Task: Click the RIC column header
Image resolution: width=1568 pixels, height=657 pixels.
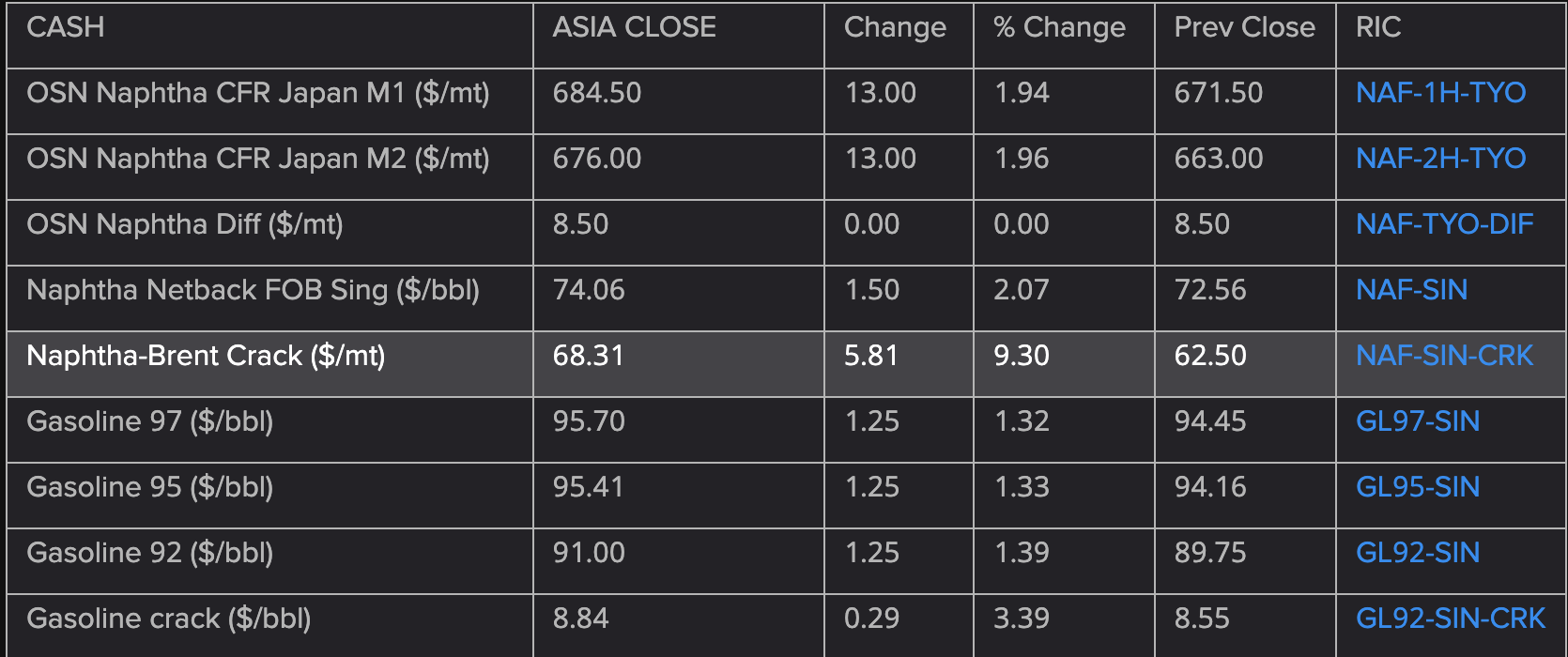Action: (x=1378, y=27)
